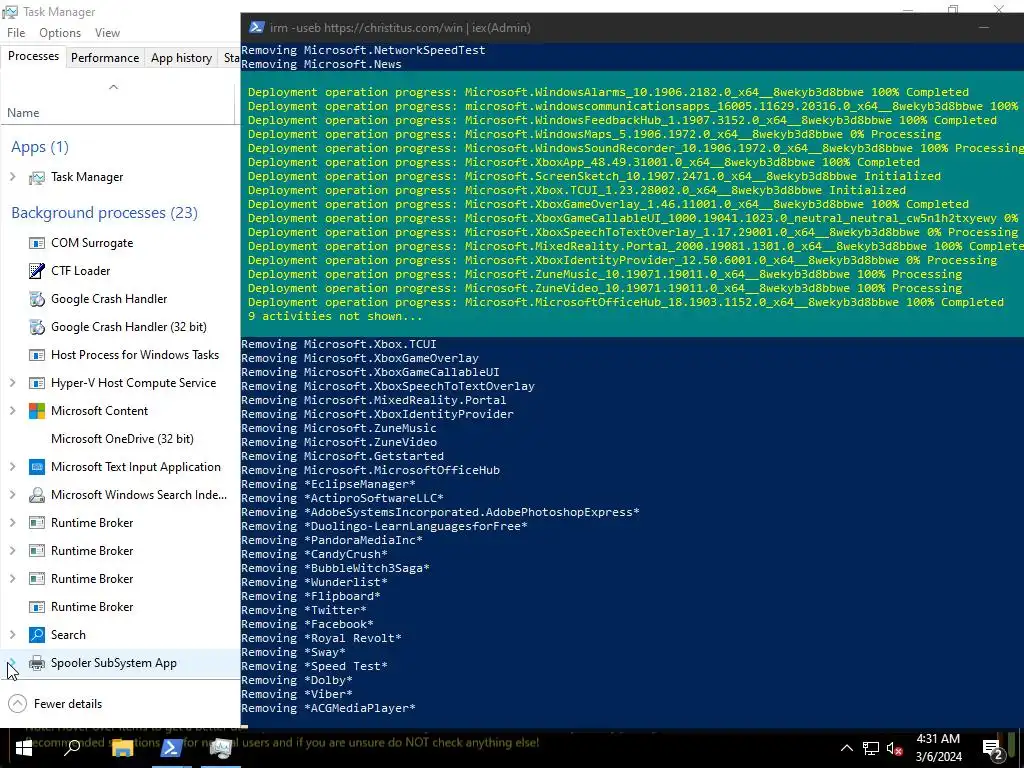Open the Options menu
The width and height of the screenshot is (1024, 768).
(60, 33)
